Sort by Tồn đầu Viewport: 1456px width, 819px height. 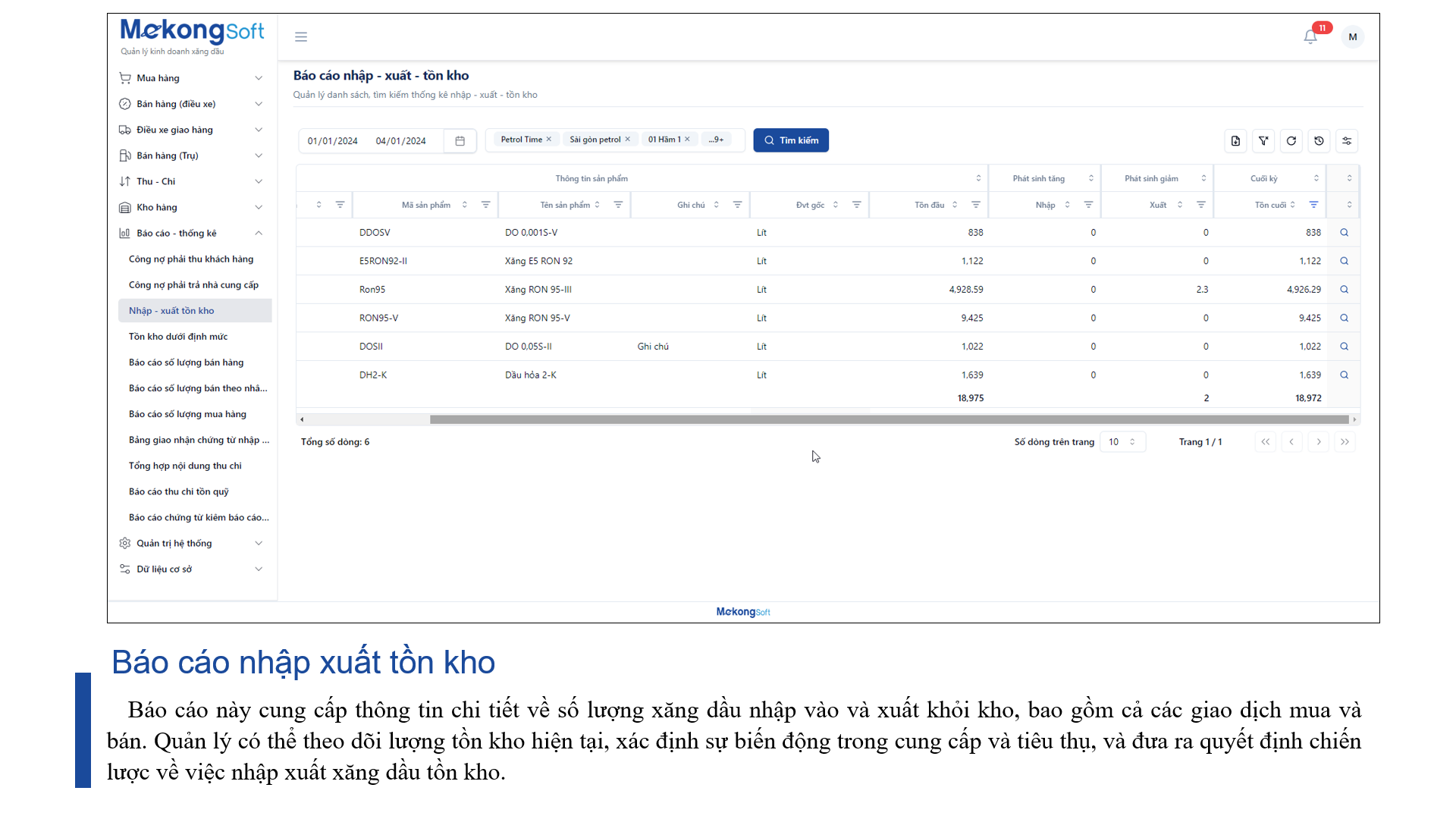955,205
